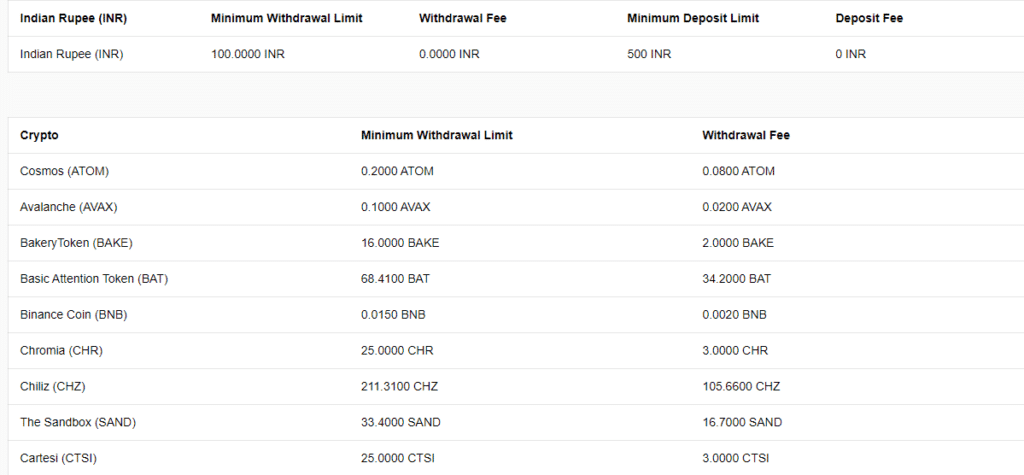Click the fiat table's 'Withdrawal Fee' header
This screenshot has height=475, width=1024.
click(462, 18)
